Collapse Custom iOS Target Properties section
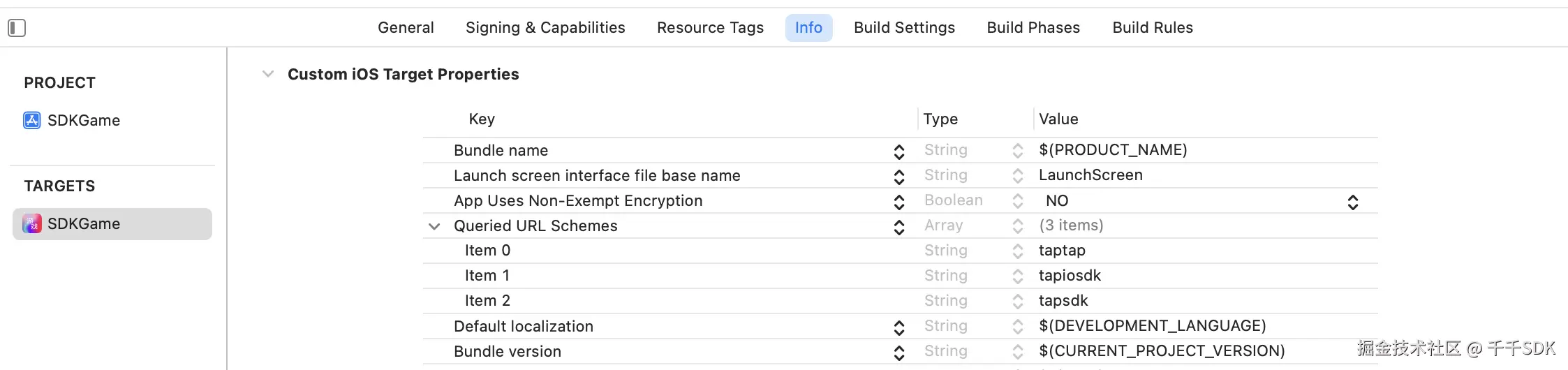This screenshot has width=1568, height=370. tap(268, 74)
